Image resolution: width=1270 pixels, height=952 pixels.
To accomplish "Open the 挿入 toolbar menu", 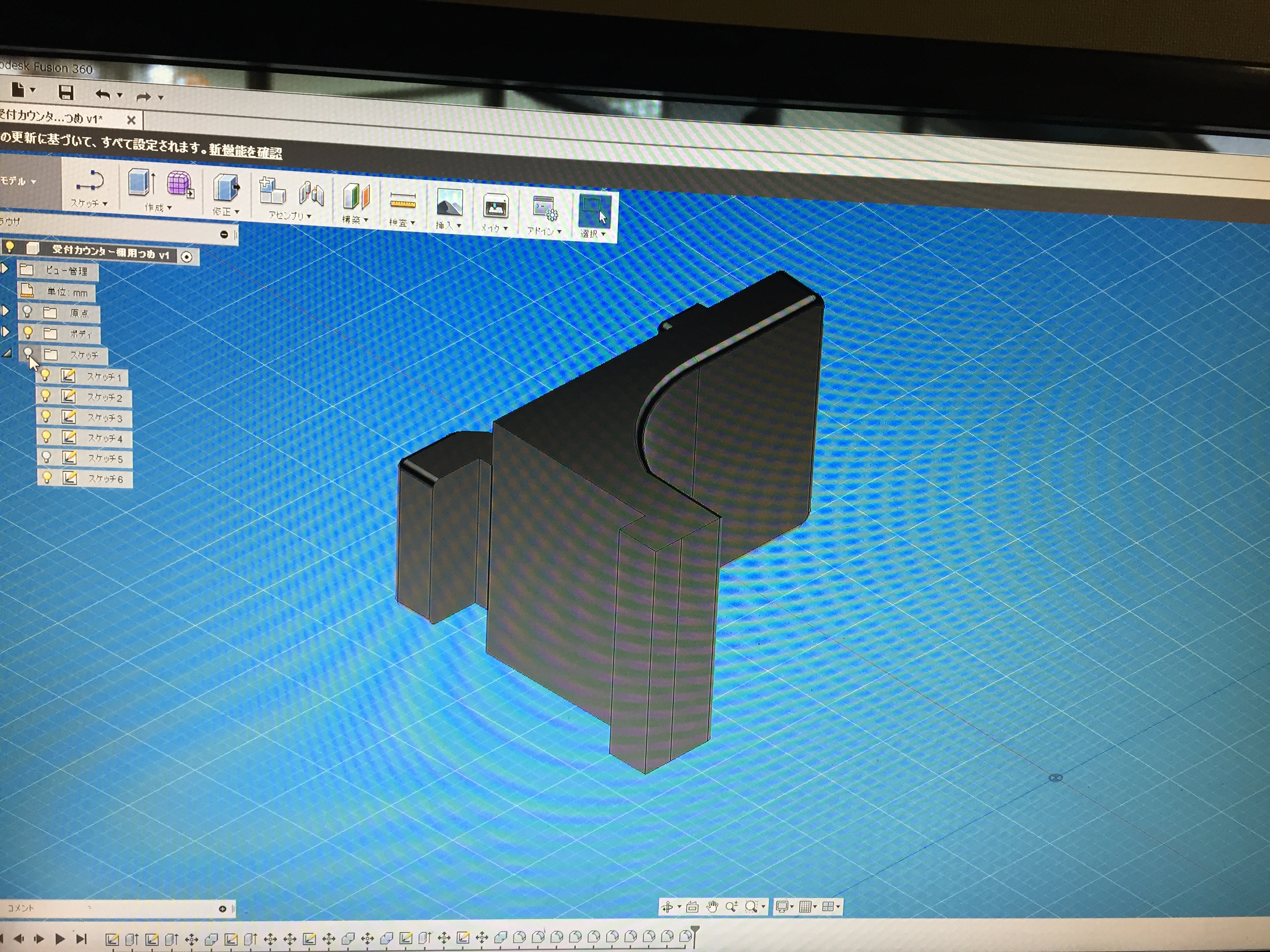I will tap(448, 226).
